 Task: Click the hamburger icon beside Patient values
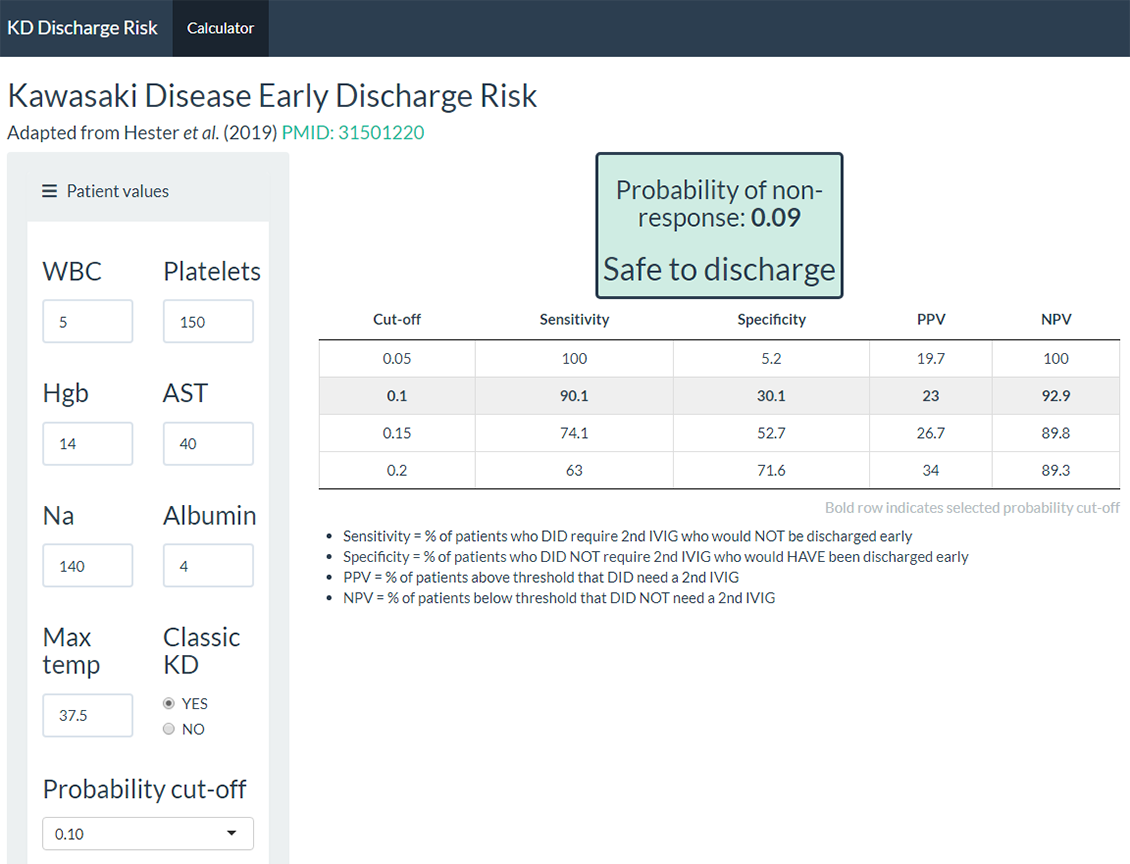[49, 191]
